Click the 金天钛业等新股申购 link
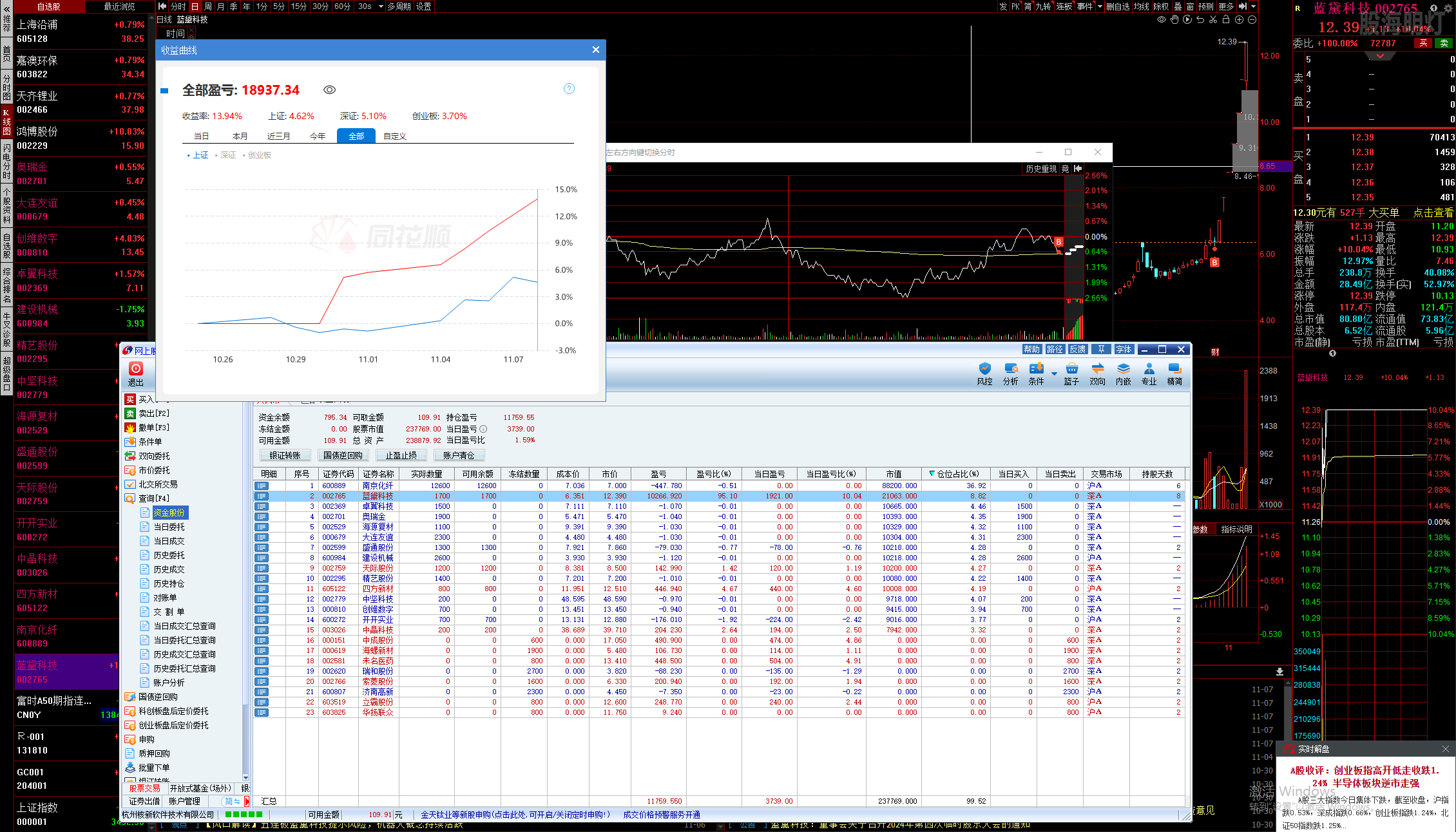 [515, 815]
